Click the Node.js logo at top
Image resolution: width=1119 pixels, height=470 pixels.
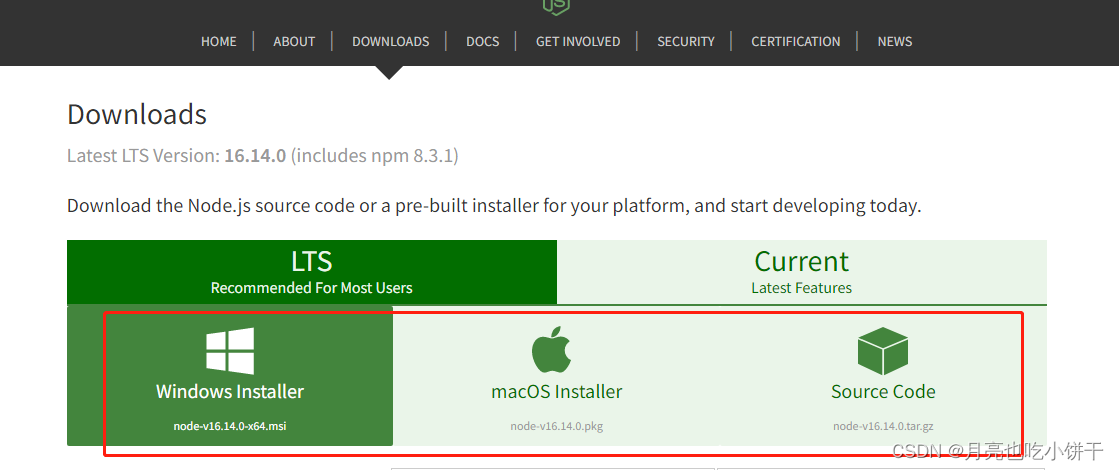557,6
